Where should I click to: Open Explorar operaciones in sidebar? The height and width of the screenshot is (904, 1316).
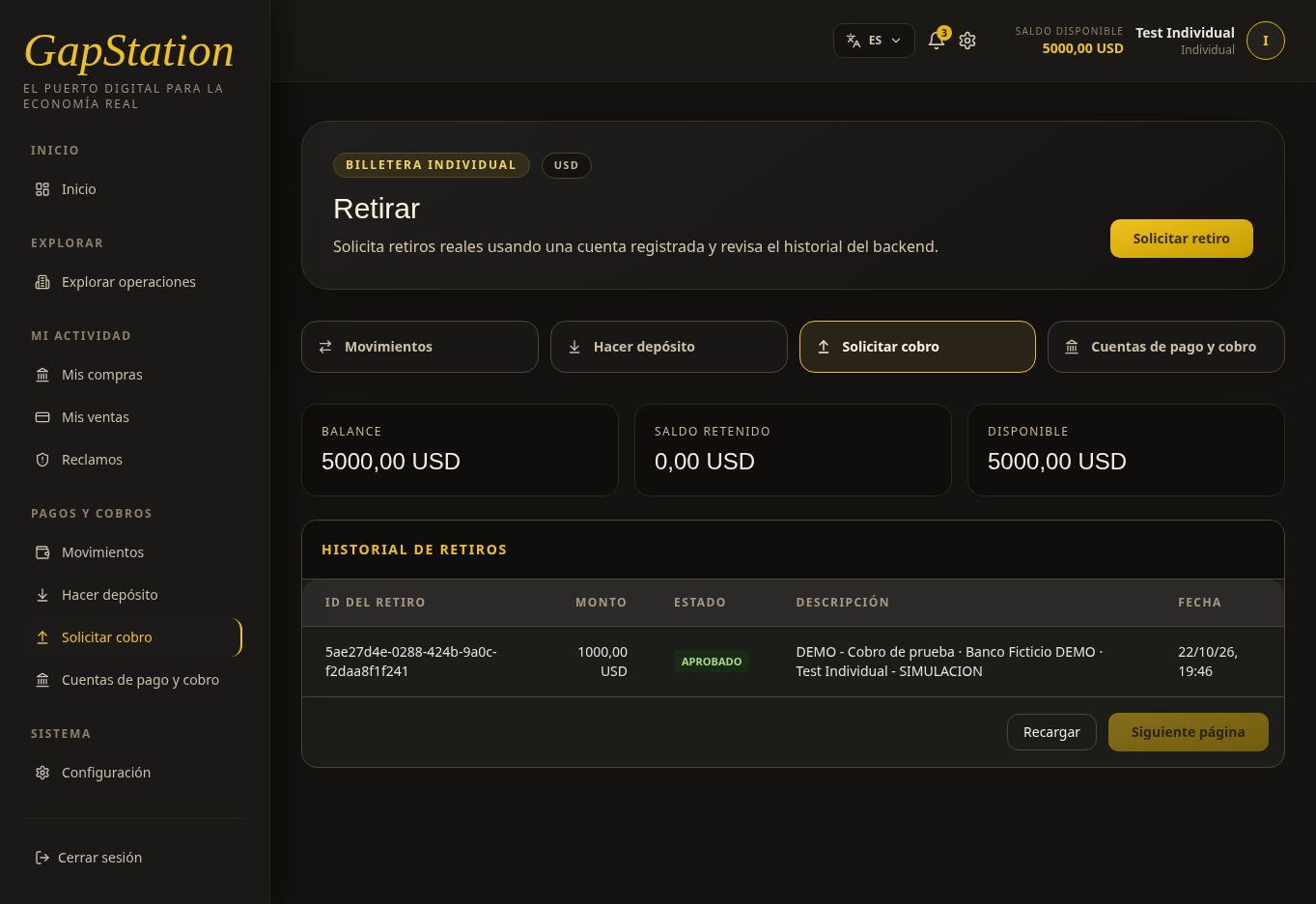click(128, 282)
